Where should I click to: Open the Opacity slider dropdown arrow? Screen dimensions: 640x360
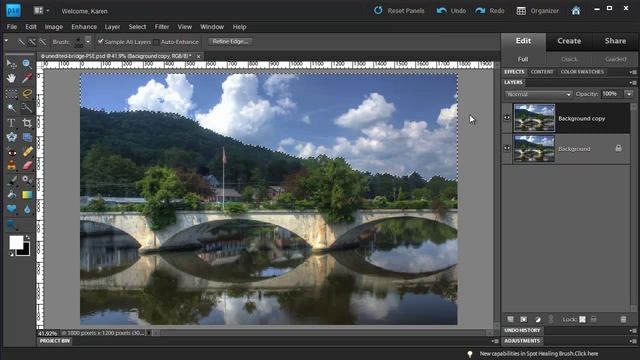click(x=629, y=94)
